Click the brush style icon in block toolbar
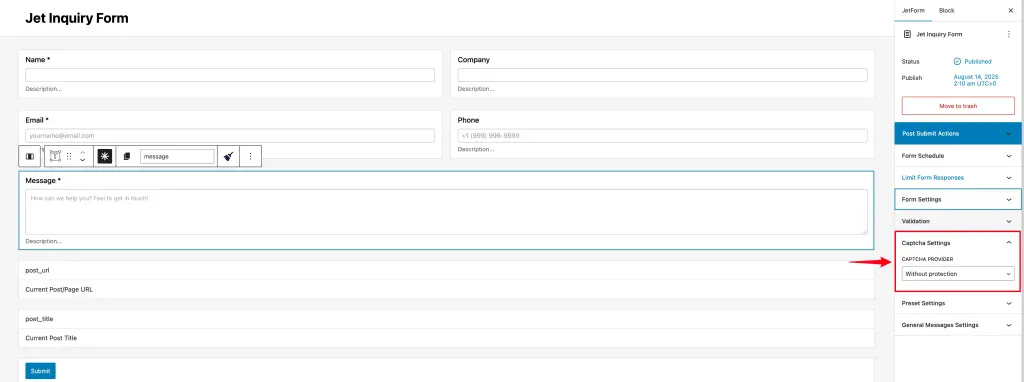The height and width of the screenshot is (382, 1024). click(x=229, y=157)
